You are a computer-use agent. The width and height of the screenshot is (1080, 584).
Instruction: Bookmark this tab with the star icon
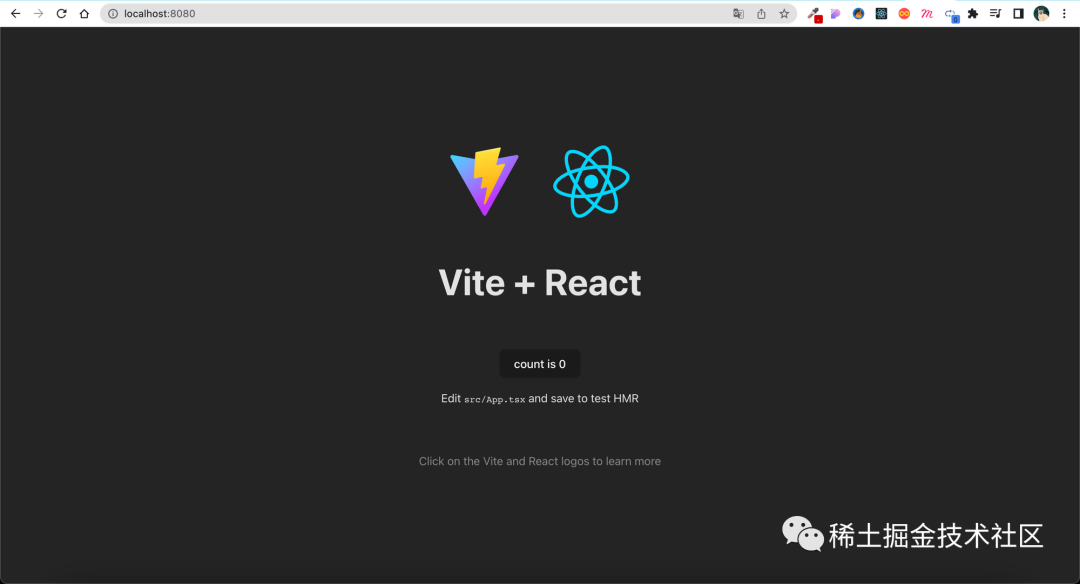tap(784, 13)
